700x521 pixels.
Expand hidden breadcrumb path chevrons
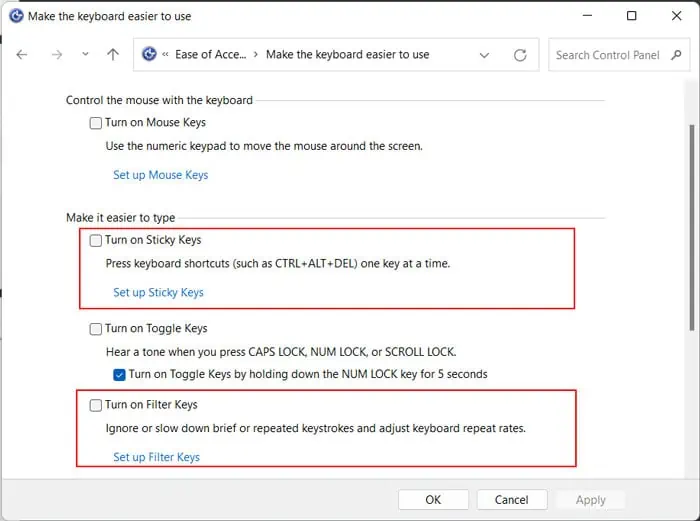165,54
